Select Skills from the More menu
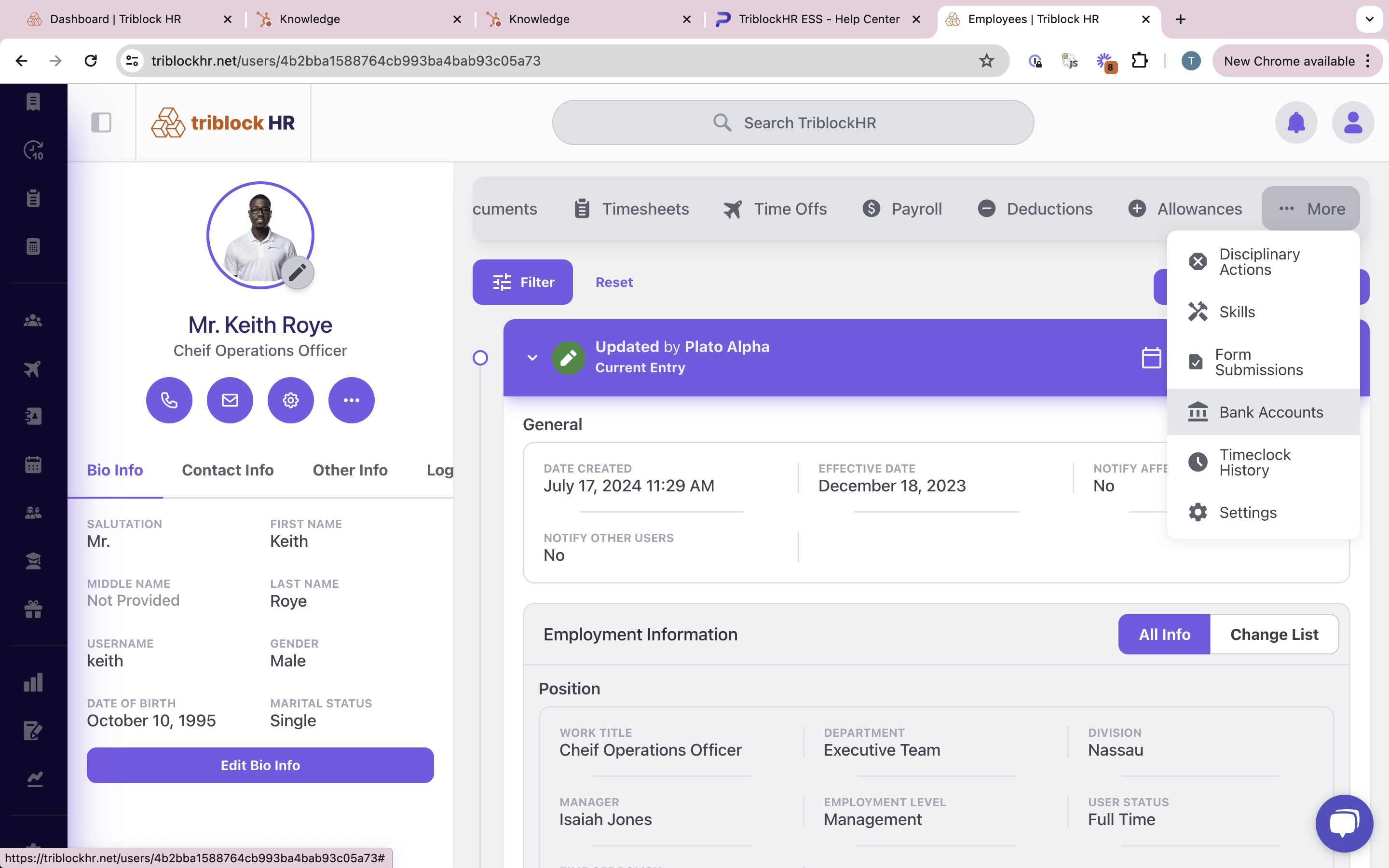Viewport: 1389px width, 868px height. [x=1263, y=312]
